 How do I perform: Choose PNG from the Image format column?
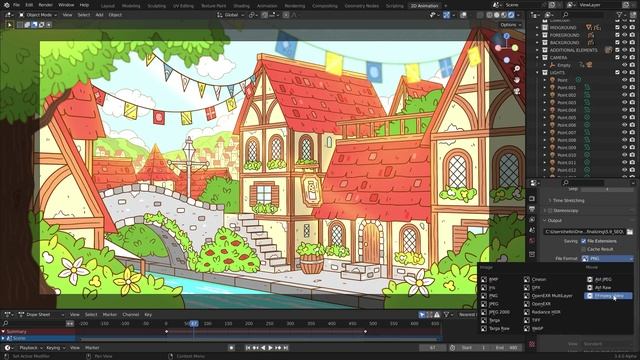click(x=493, y=296)
